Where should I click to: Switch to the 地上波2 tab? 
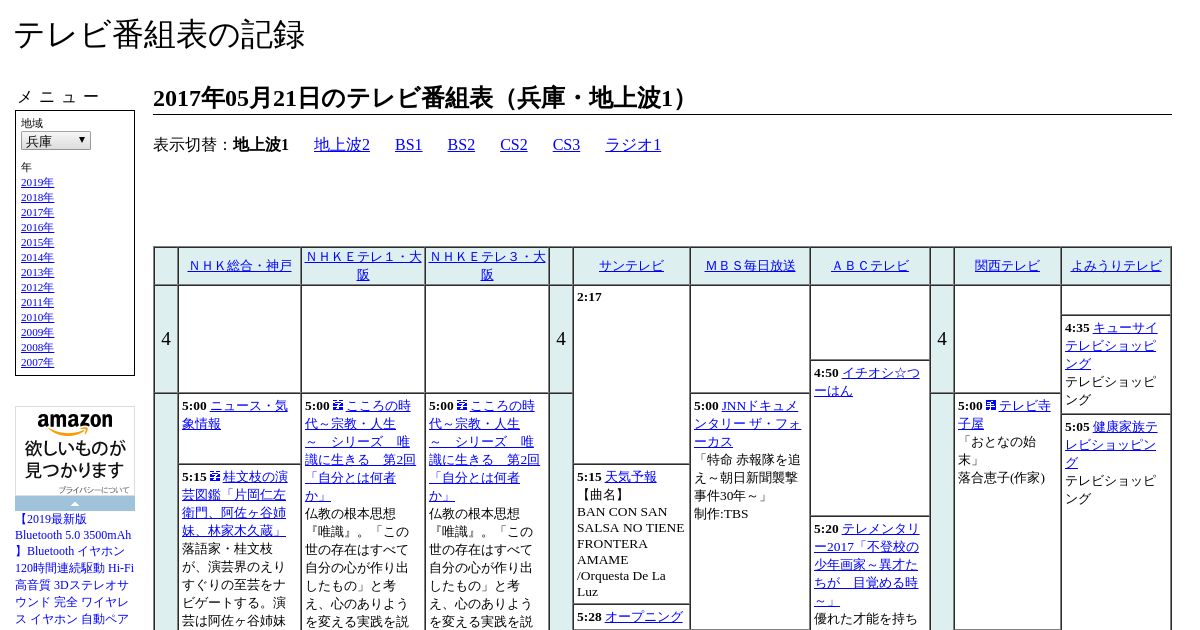click(342, 145)
